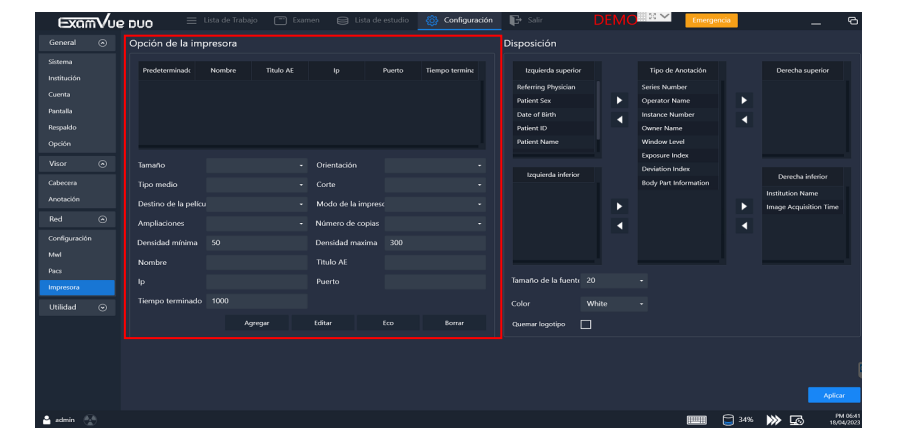Click the Borrar button
The width and height of the screenshot is (917, 448).
454,323
